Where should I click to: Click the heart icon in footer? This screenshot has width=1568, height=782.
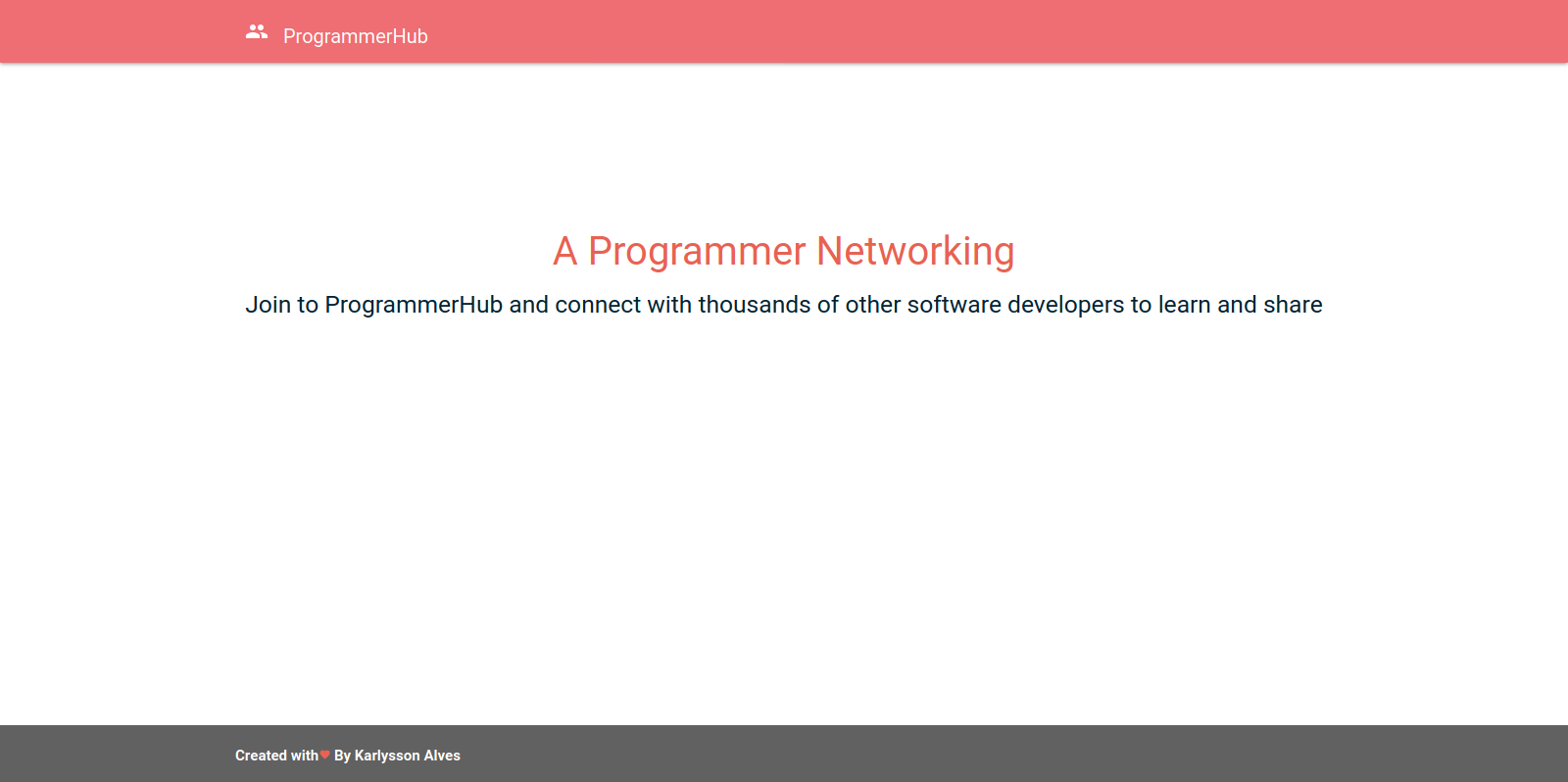[324, 755]
